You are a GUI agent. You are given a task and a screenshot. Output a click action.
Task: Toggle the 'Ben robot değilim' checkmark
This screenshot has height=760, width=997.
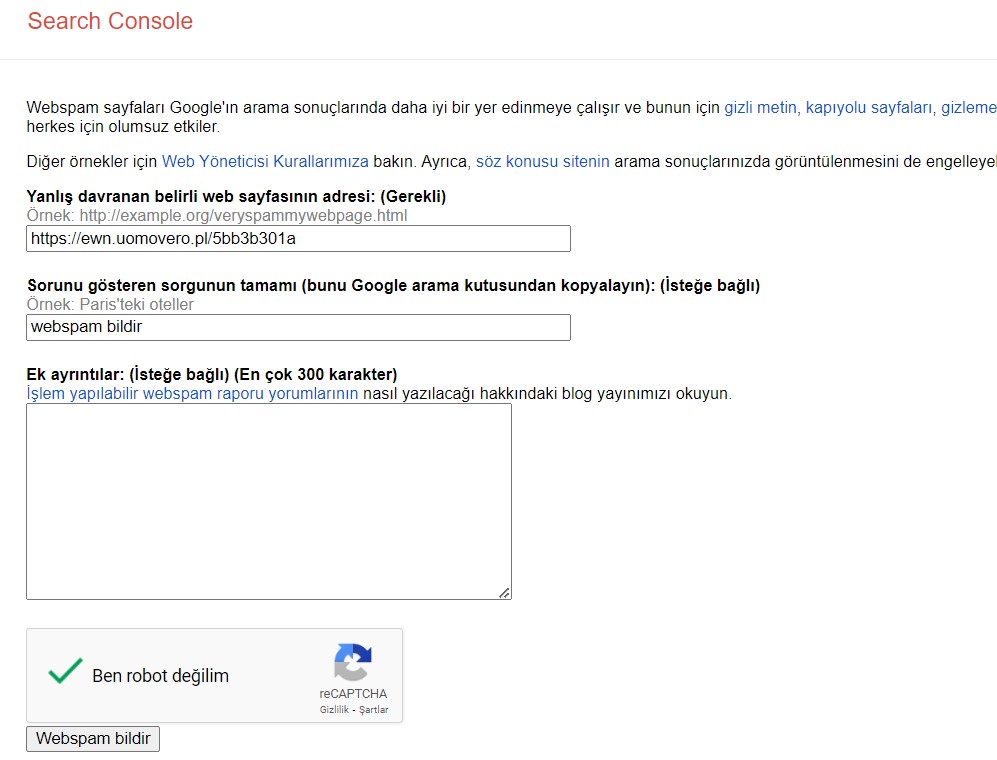coord(65,672)
